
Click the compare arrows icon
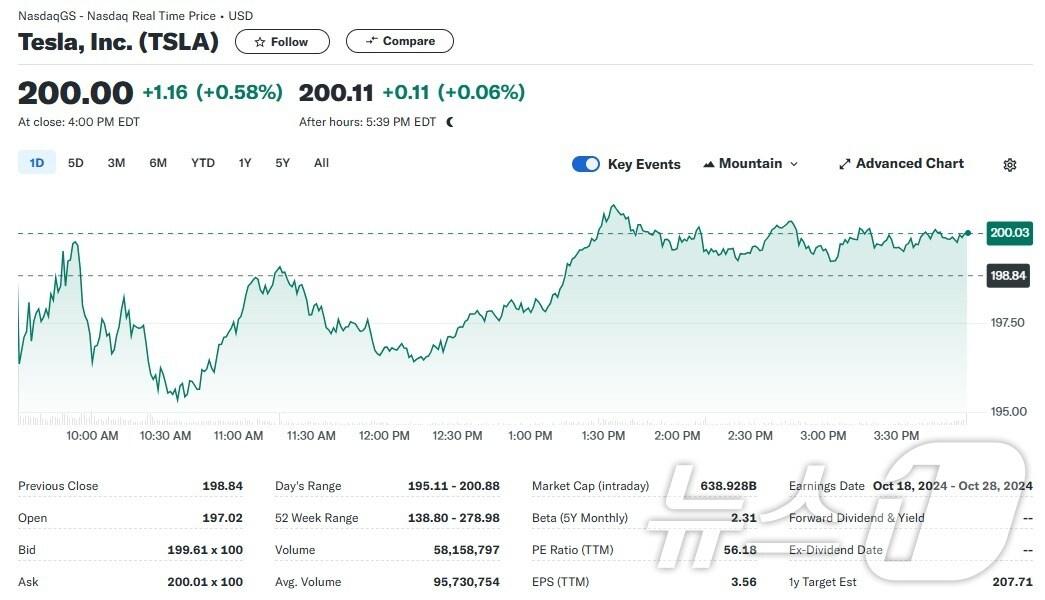pos(371,41)
